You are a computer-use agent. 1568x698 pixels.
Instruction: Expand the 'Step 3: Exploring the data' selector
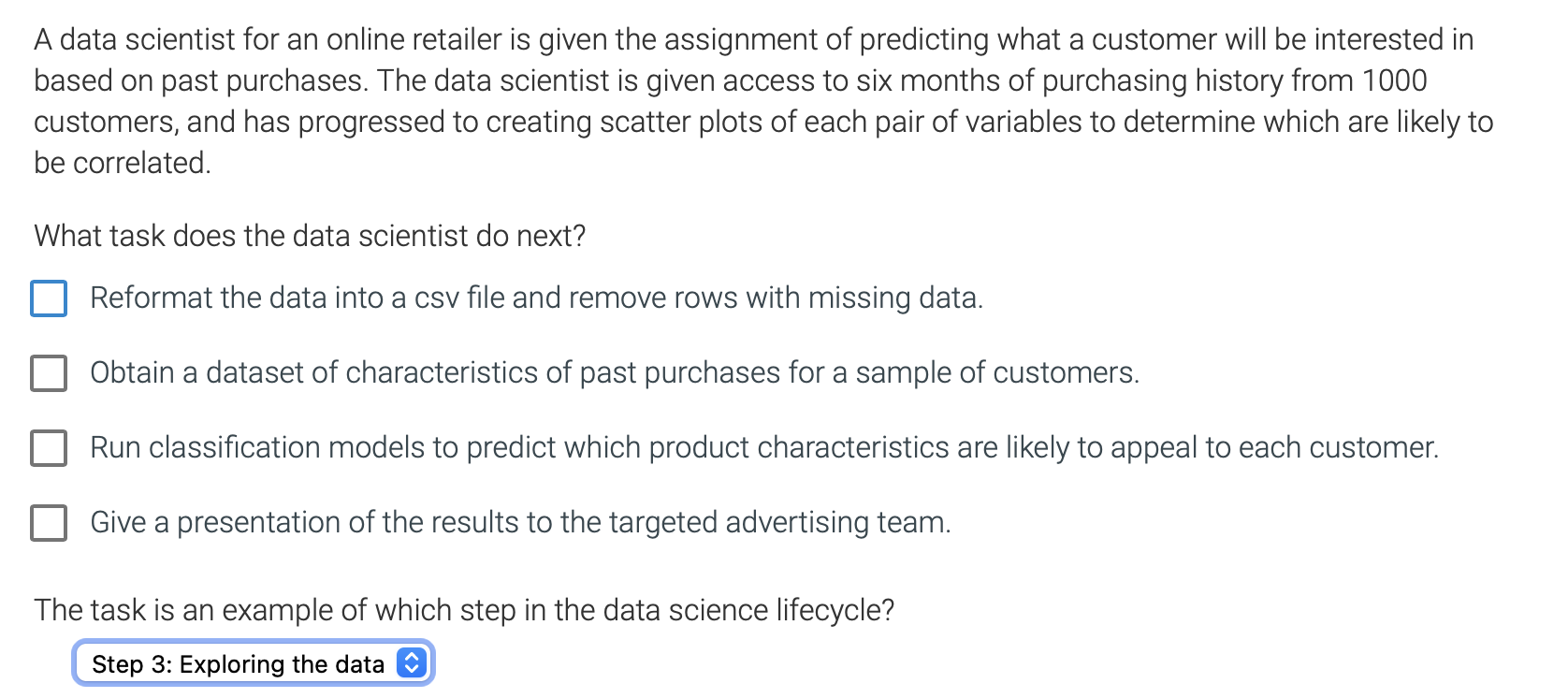point(253,663)
